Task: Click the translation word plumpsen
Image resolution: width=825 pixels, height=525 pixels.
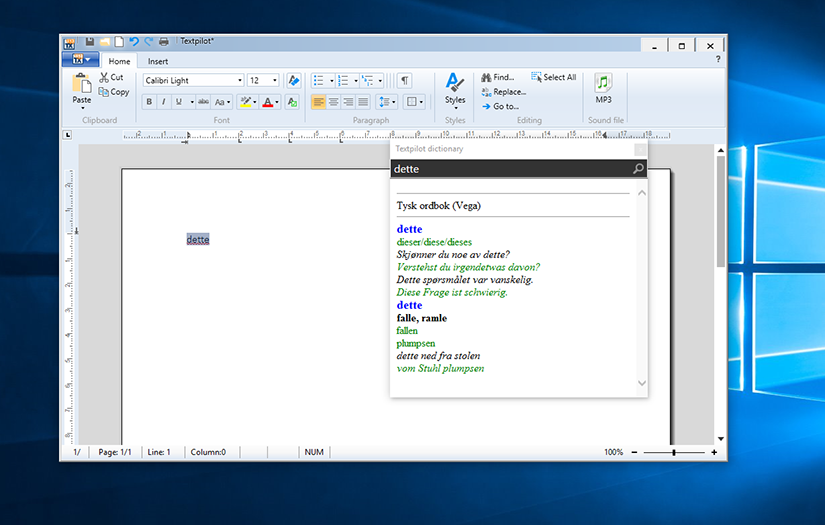Action: pyautogui.click(x=416, y=344)
